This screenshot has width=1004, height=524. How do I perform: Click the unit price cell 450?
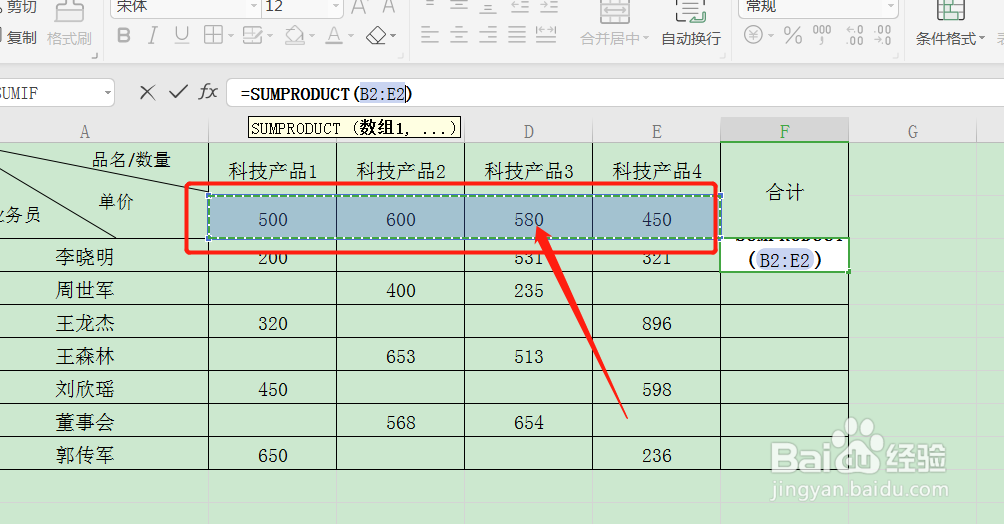point(657,219)
